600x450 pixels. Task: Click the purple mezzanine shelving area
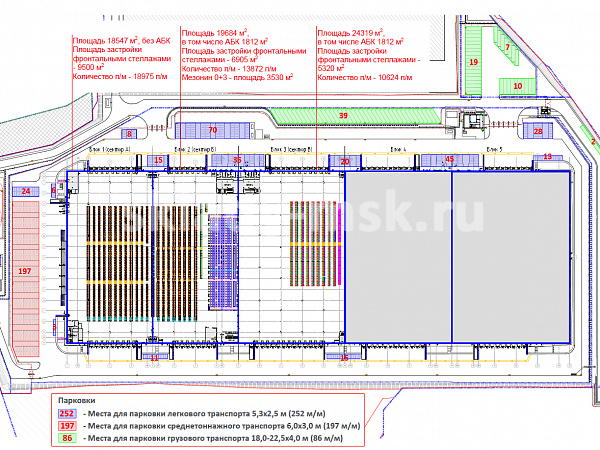[x=223, y=262]
